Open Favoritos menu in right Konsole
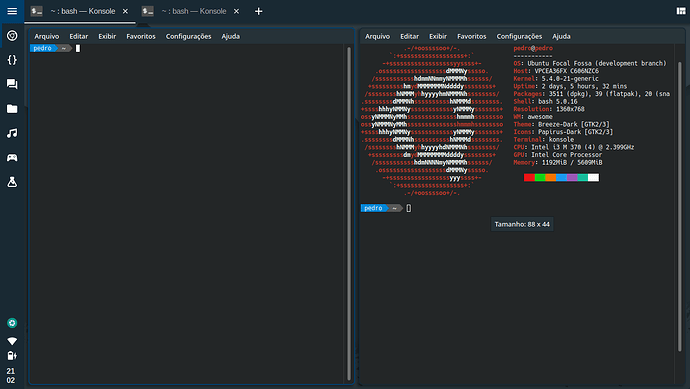Viewport: 690px width, 389px height. point(472,37)
